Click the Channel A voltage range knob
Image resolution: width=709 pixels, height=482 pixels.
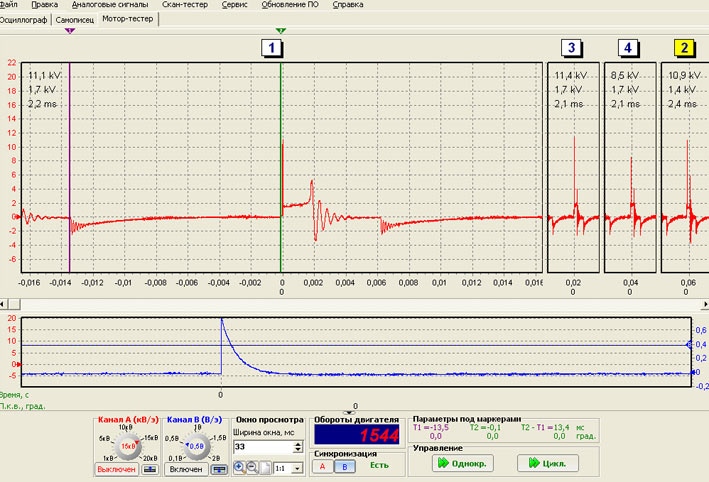coord(128,446)
